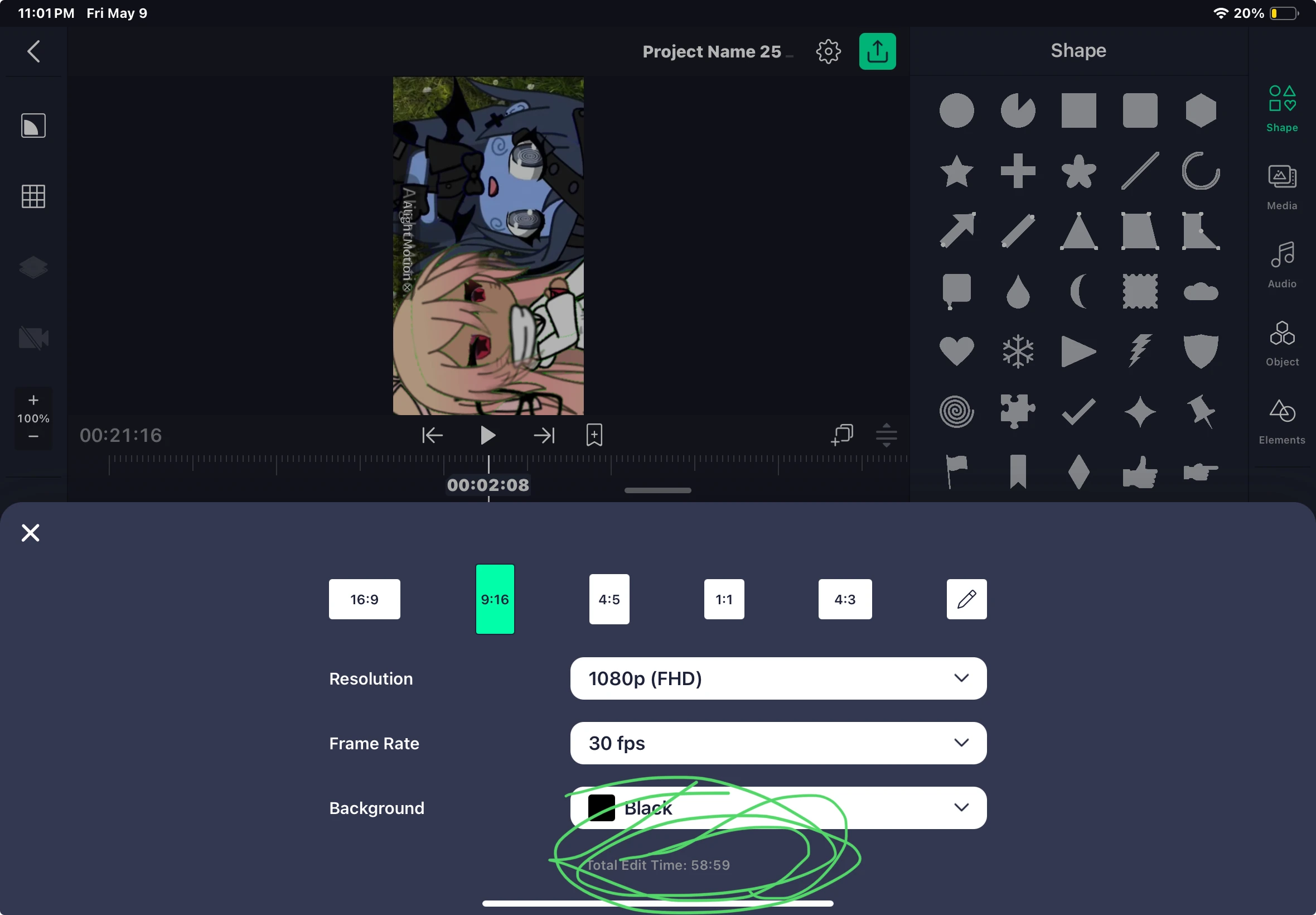Pick the spiral shape

click(956, 411)
